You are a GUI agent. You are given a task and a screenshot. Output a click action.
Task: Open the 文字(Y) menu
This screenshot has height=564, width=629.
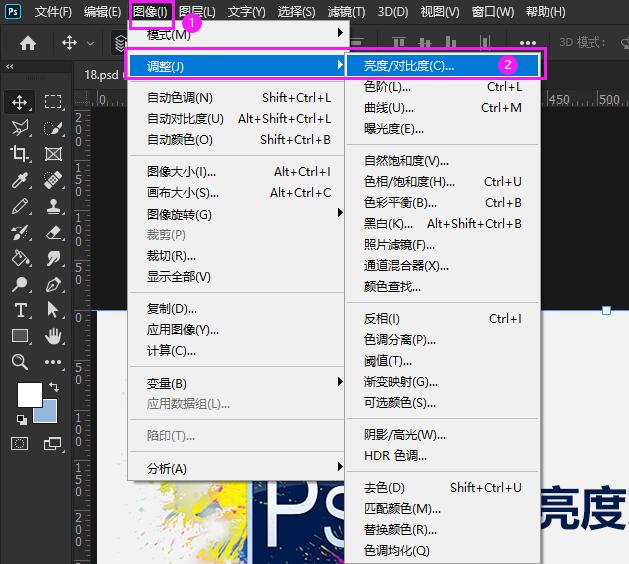click(246, 12)
